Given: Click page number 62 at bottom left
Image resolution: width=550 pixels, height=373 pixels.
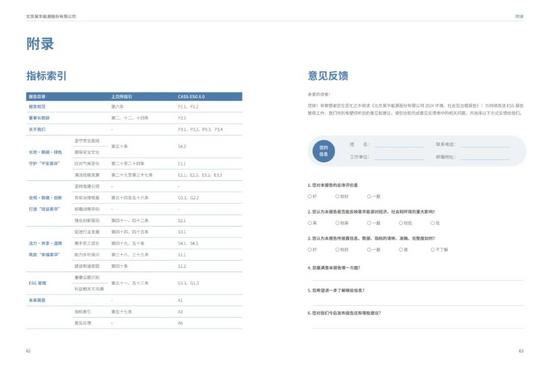Looking at the screenshot, I should coord(28,351).
